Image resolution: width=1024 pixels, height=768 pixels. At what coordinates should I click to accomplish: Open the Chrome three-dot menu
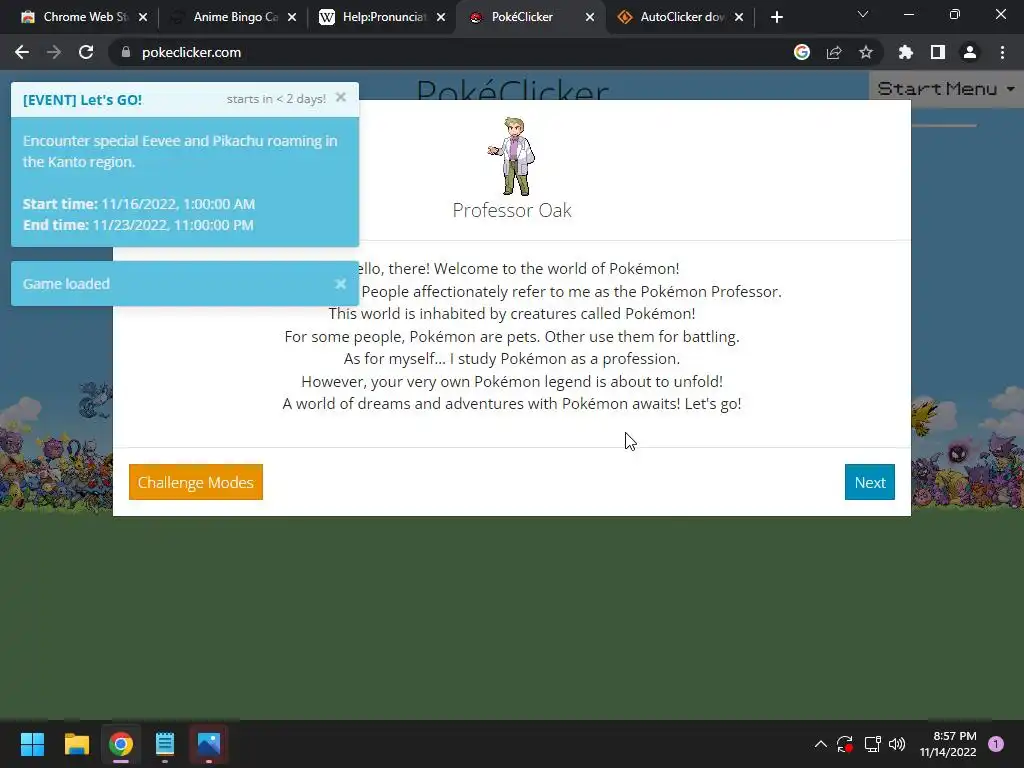[1002, 52]
